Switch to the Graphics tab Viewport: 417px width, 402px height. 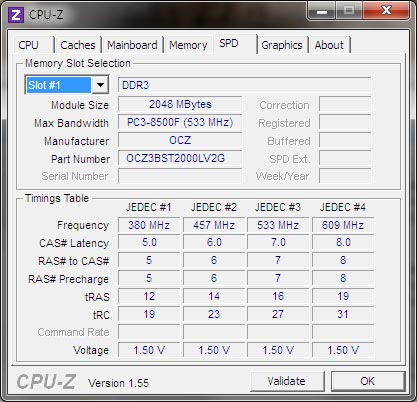[x=282, y=45]
